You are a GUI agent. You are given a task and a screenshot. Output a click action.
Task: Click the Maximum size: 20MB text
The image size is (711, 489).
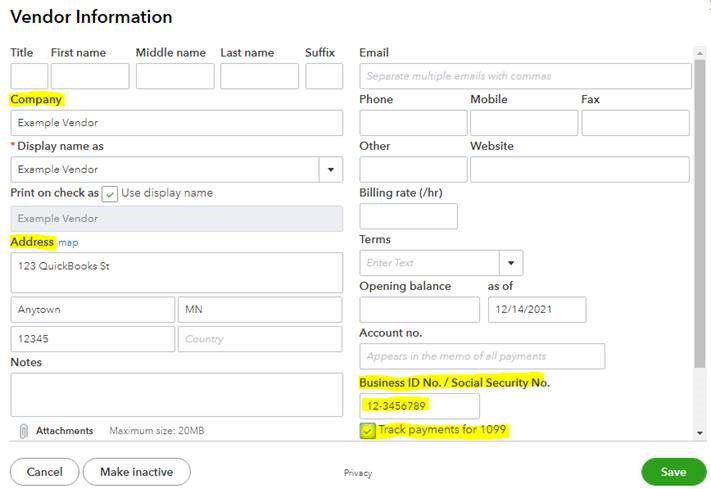(157, 430)
